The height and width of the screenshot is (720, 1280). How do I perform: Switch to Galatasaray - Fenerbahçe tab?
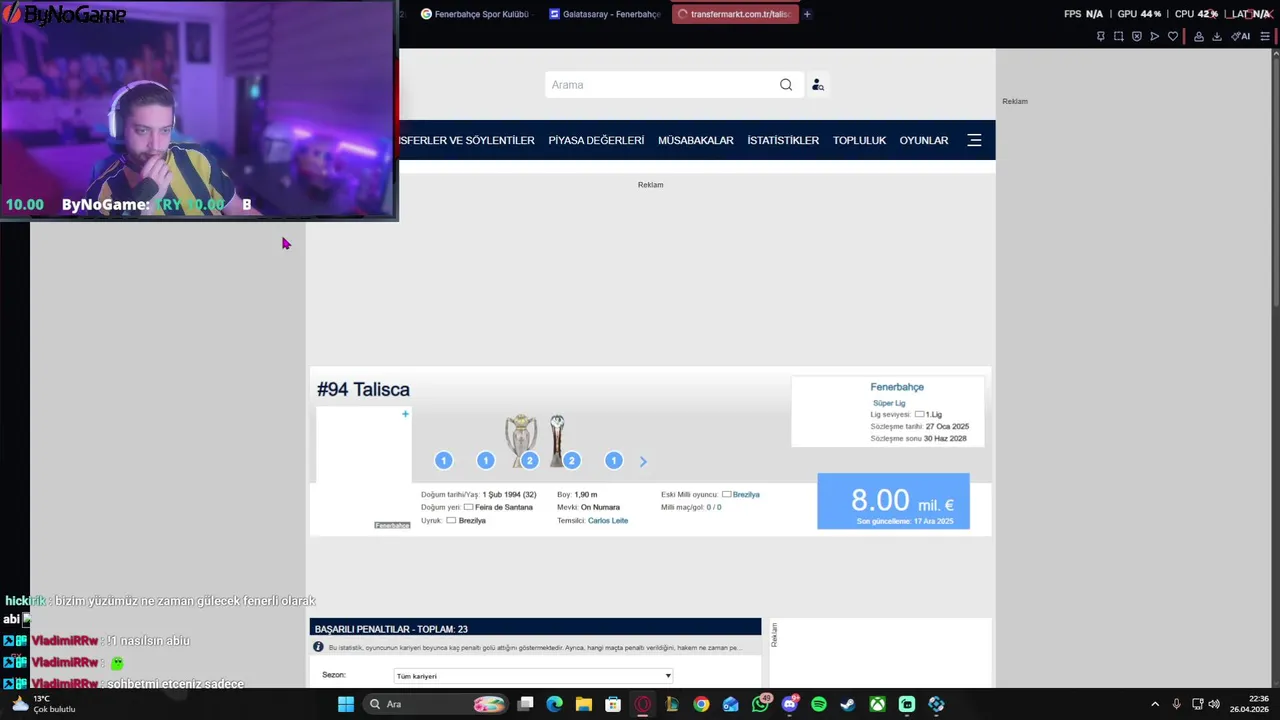605,14
